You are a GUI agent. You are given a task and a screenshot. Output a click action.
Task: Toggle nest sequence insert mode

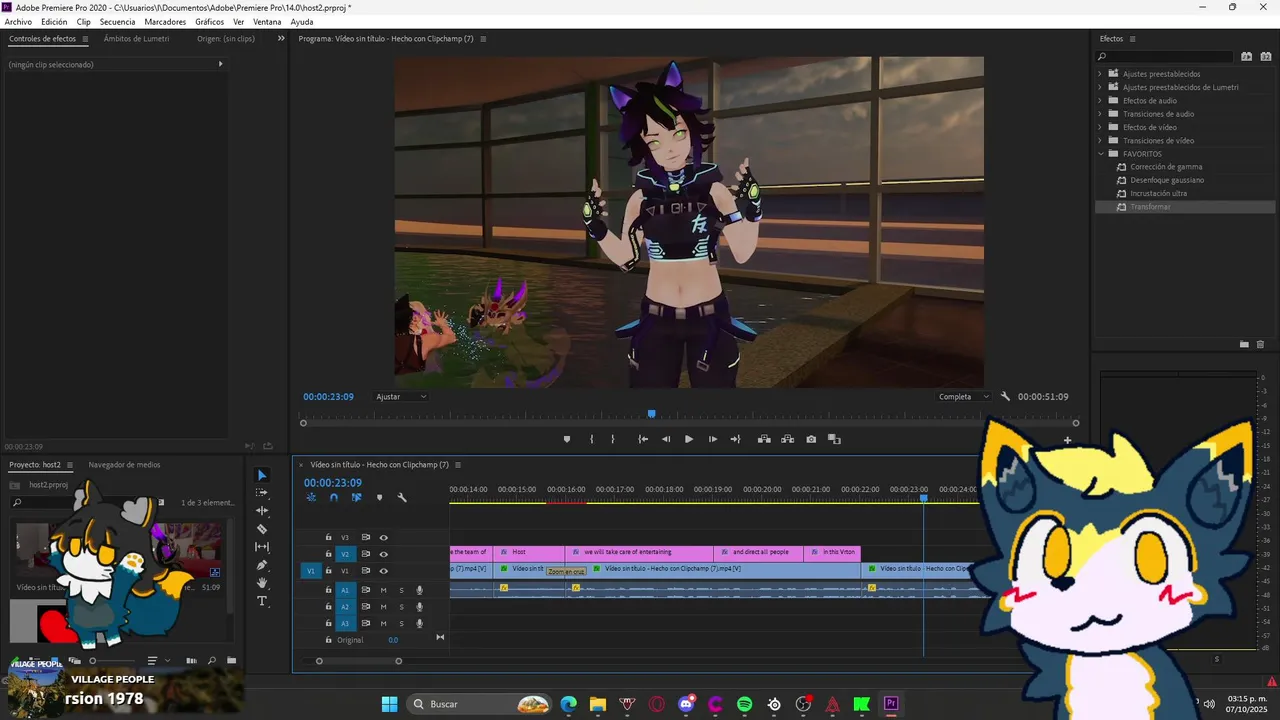pos(311,497)
